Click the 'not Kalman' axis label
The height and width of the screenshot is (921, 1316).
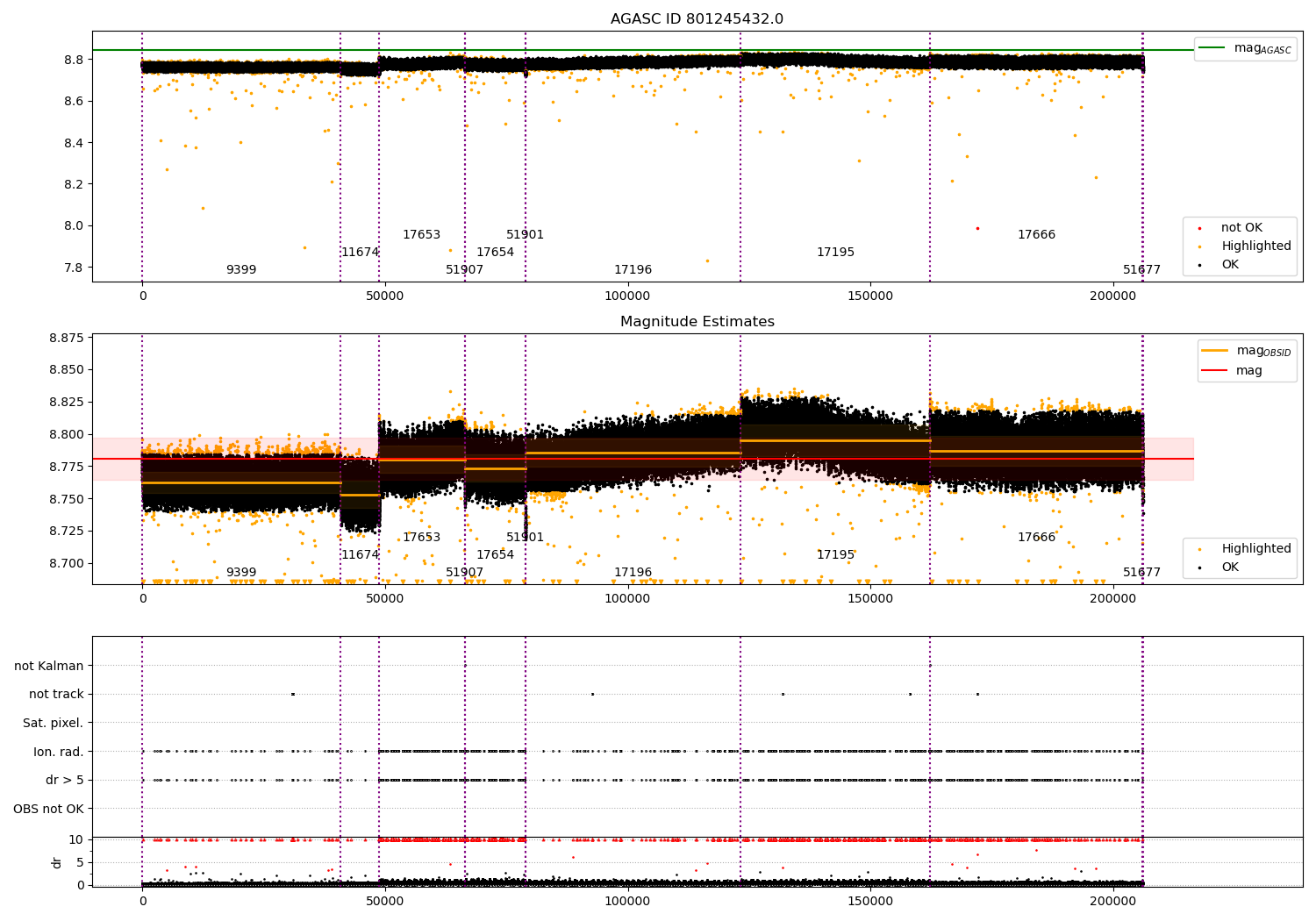coord(49,666)
